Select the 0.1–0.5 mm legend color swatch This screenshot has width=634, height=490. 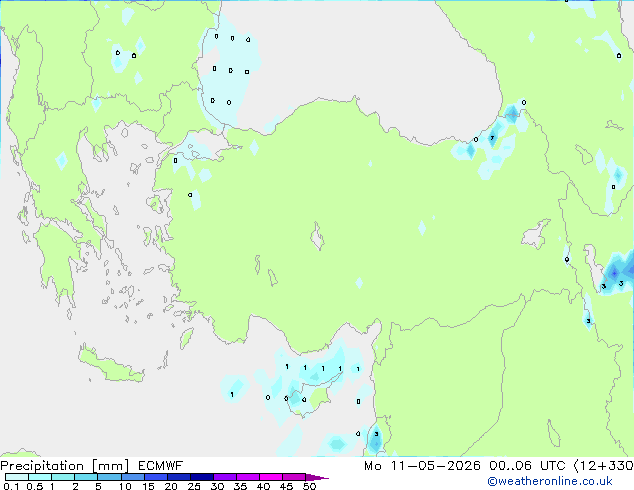(17, 477)
